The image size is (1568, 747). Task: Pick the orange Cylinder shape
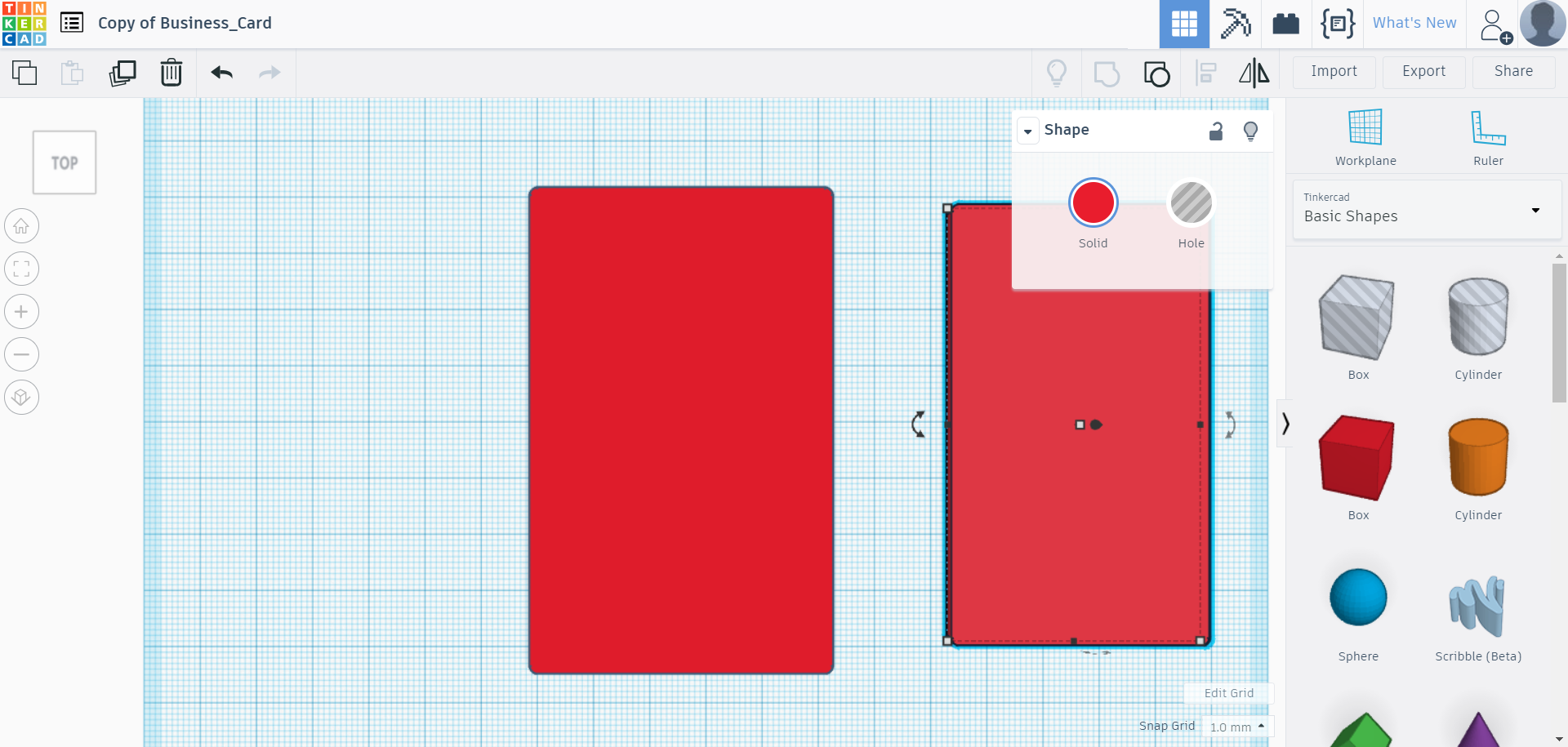(x=1478, y=457)
